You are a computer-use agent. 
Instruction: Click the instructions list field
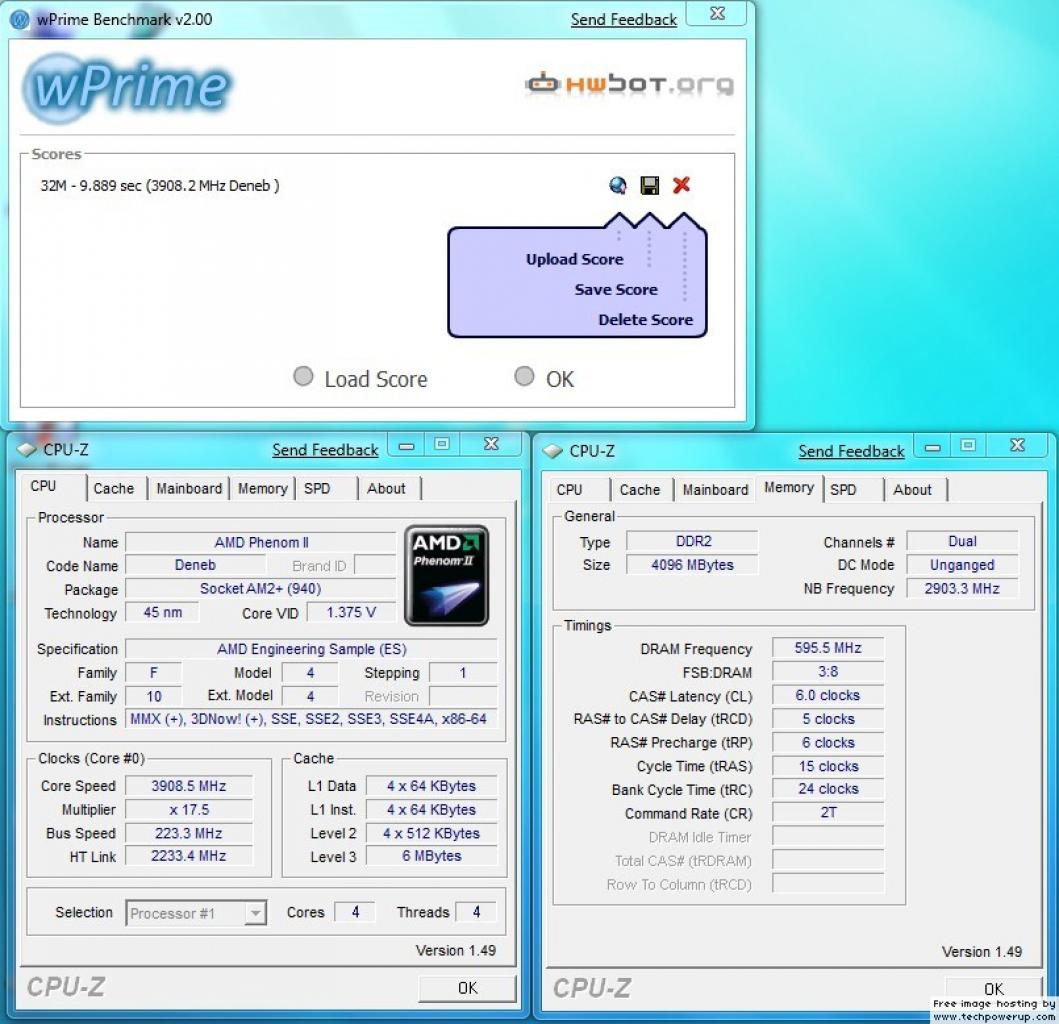tap(311, 719)
